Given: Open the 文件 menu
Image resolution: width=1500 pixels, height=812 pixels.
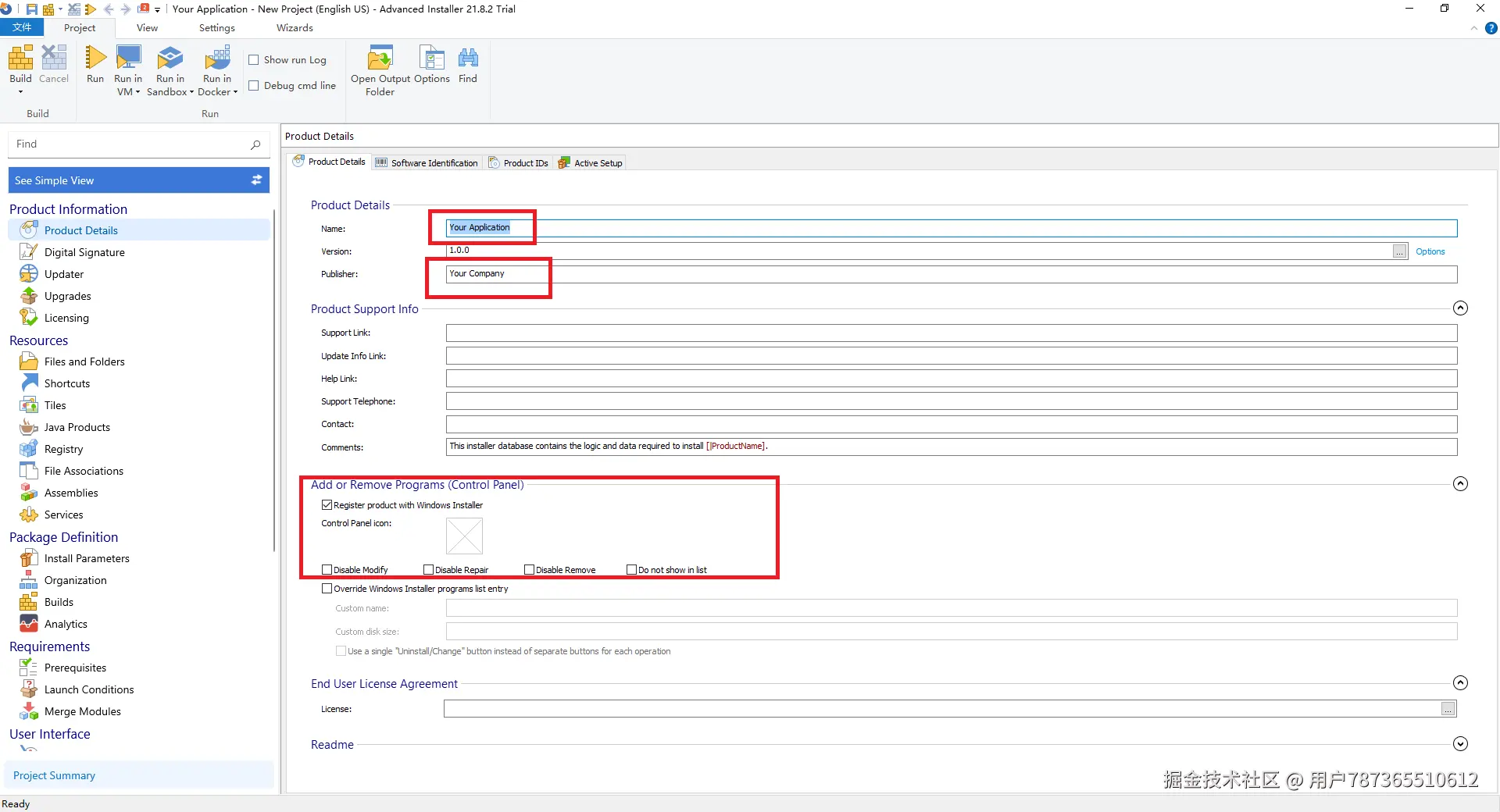Looking at the screenshot, I should (x=22, y=27).
